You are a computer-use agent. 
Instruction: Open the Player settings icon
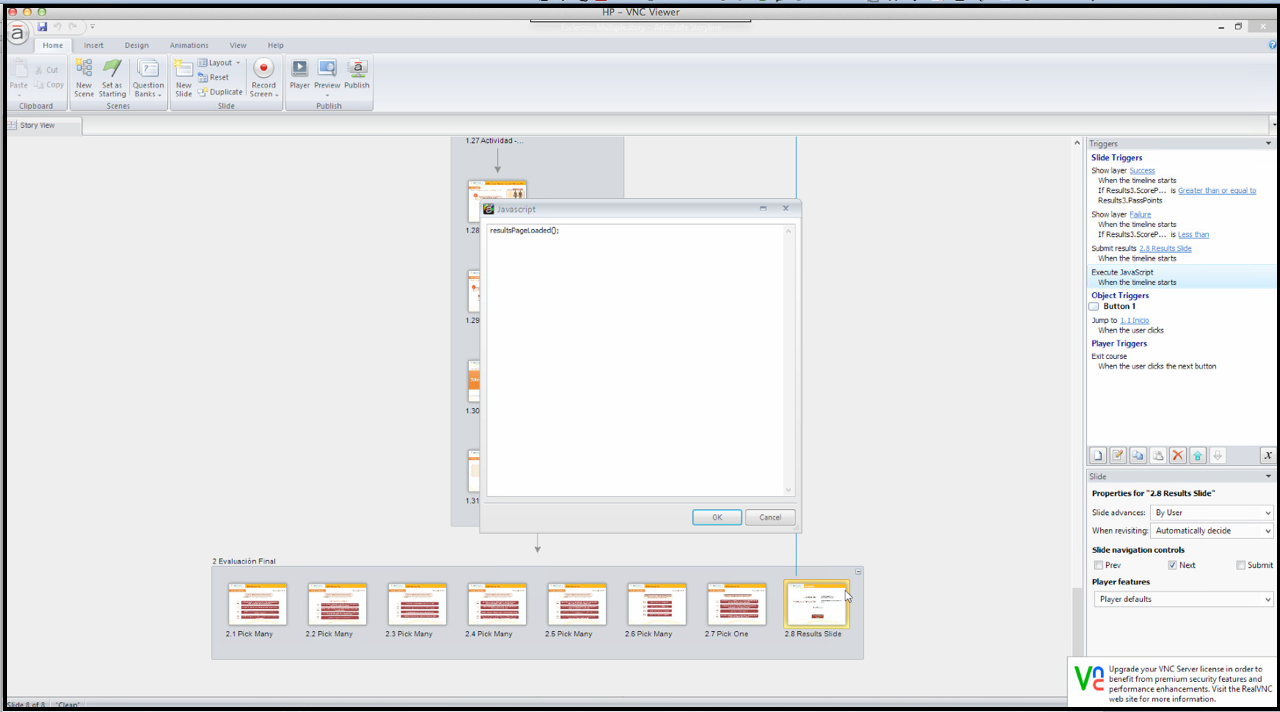299,69
